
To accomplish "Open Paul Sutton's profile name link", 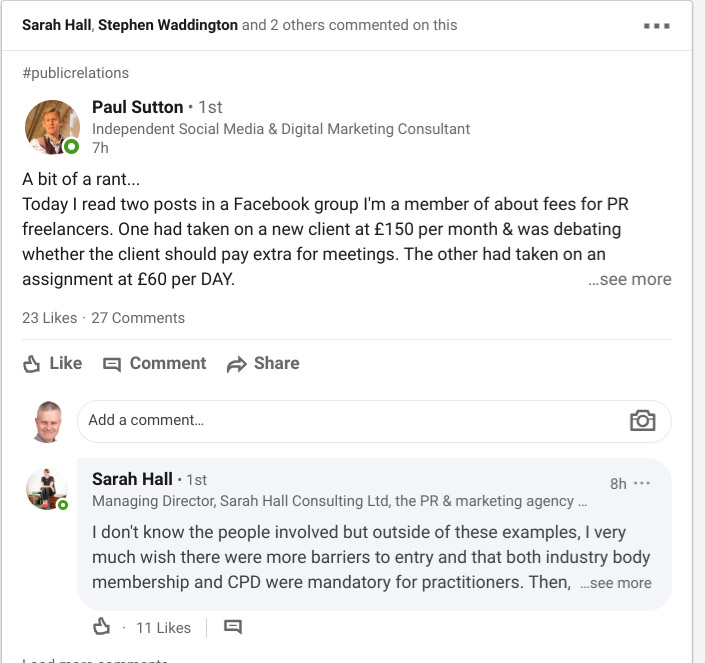I will [x=137, y=107].
